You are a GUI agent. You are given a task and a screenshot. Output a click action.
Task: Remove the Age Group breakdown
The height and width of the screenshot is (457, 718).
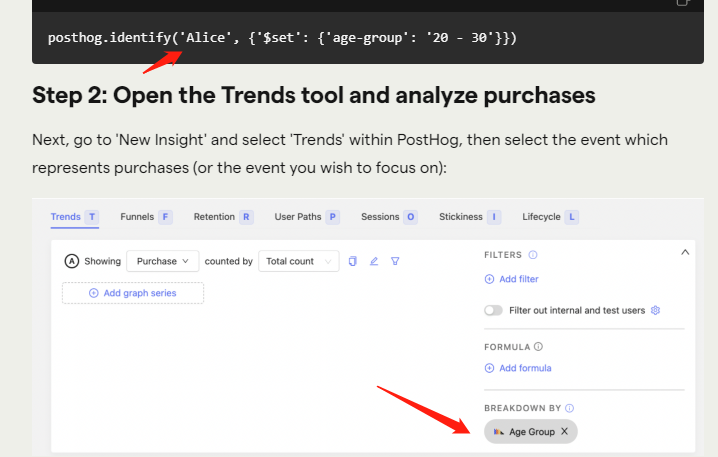[565, 431]
